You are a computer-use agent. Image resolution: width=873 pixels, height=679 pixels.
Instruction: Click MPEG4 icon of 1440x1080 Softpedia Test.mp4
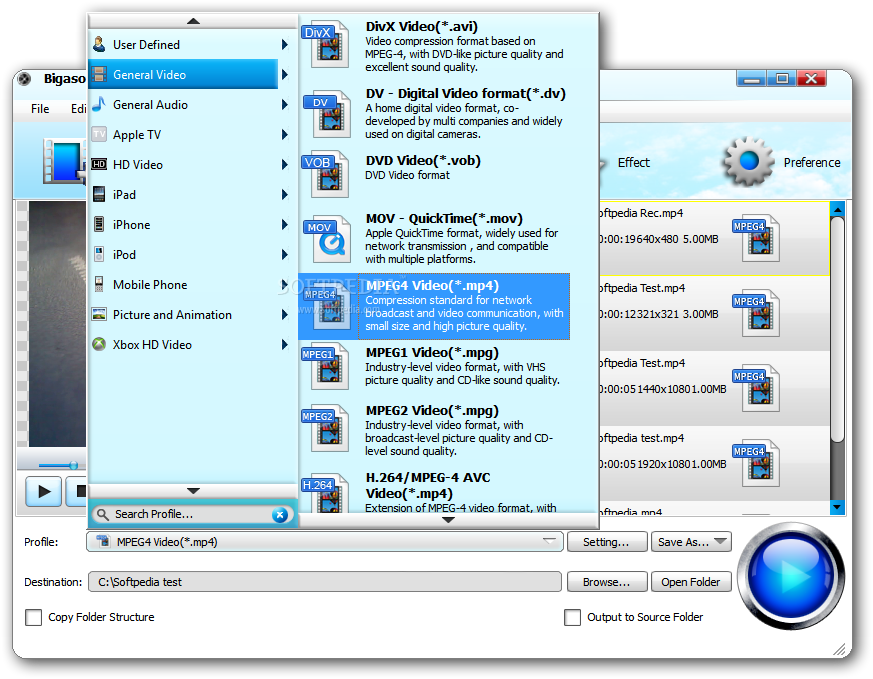[x=757, y=388]
